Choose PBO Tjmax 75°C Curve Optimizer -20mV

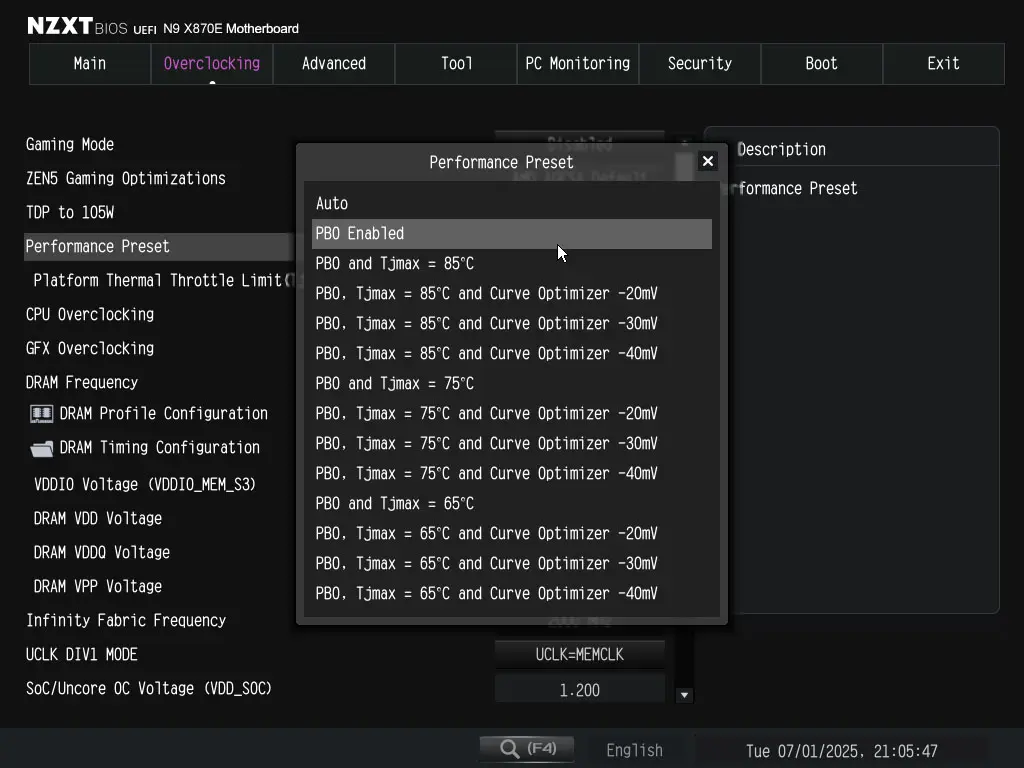(512, 414)
